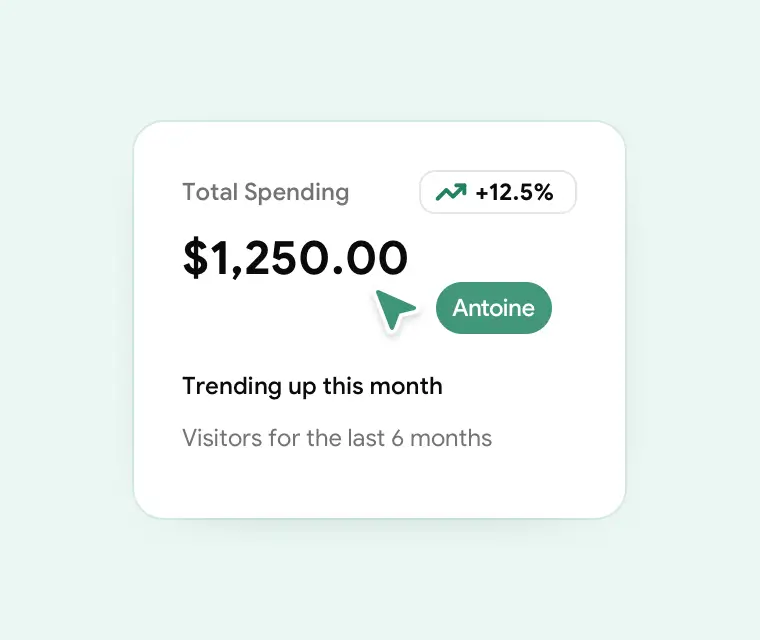The width and height of the screenshot is (760, 640).
Task: Click the green trending-up arrow icon
Action: point(451,193)
